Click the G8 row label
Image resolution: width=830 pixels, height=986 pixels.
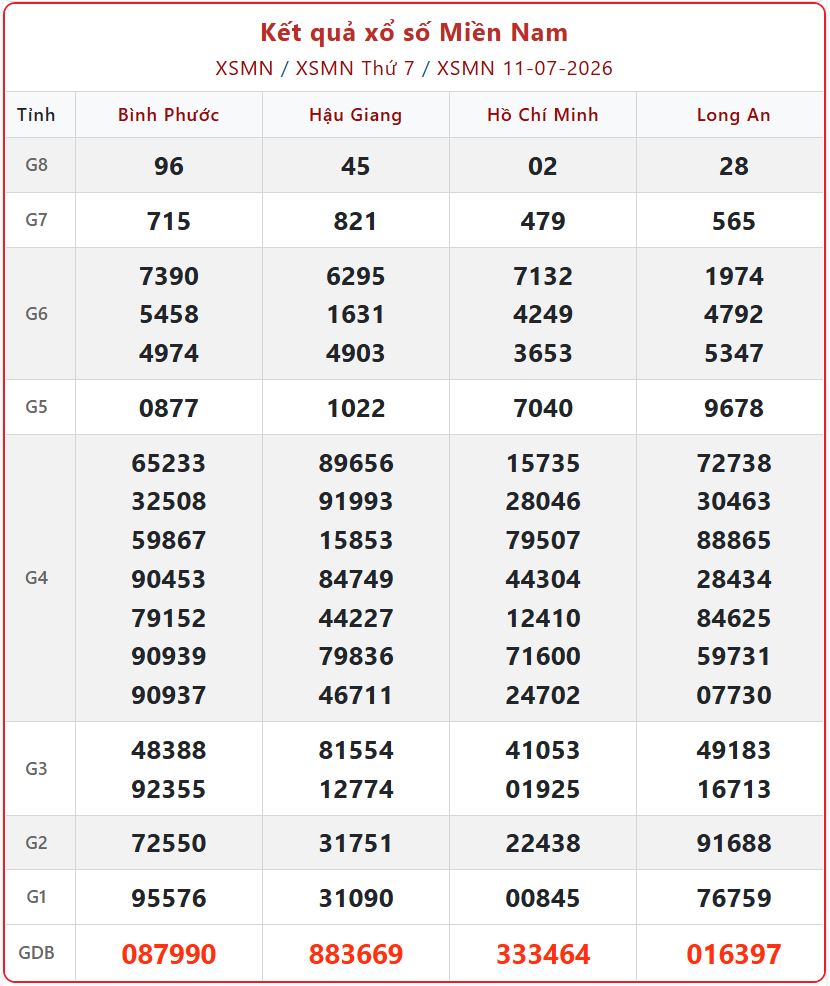pyautogui.click(x=36, y=165)
